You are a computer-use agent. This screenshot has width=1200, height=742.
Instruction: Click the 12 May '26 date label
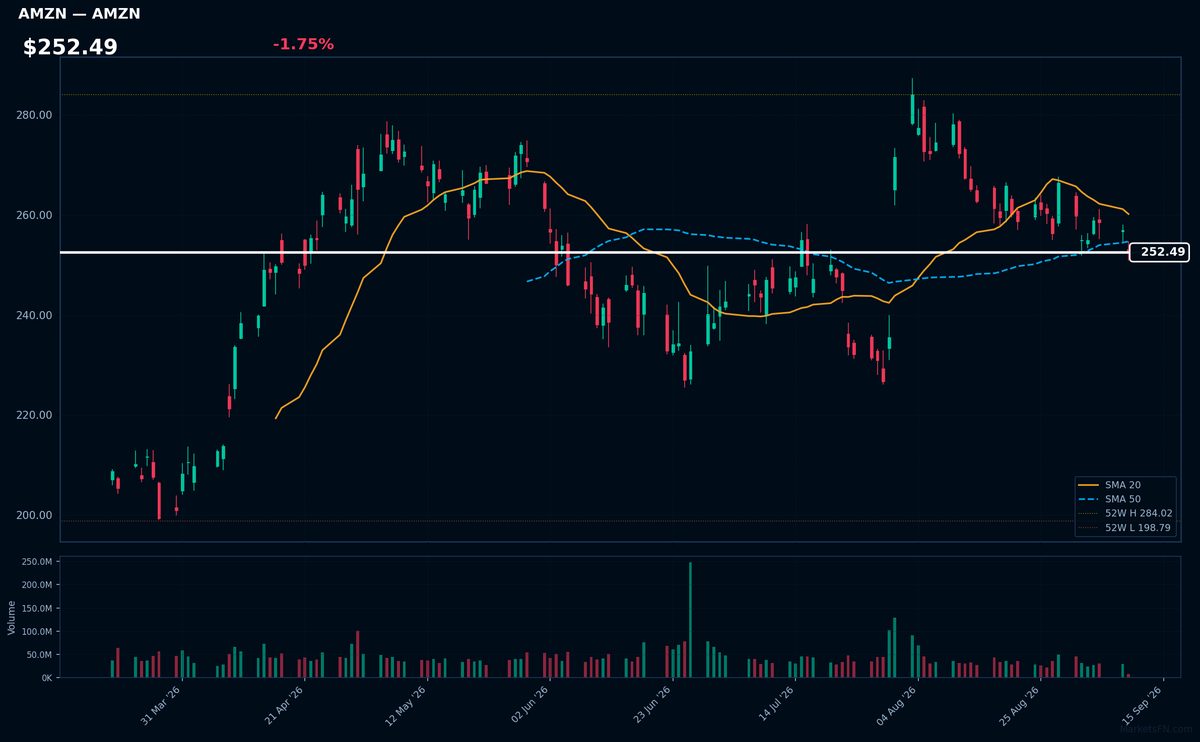(407, 704)
